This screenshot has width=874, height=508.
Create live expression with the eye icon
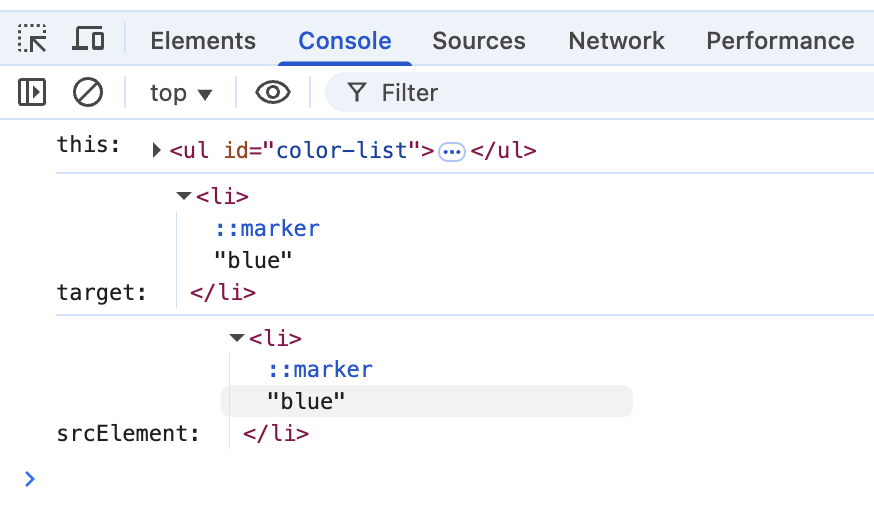(273, 93)
